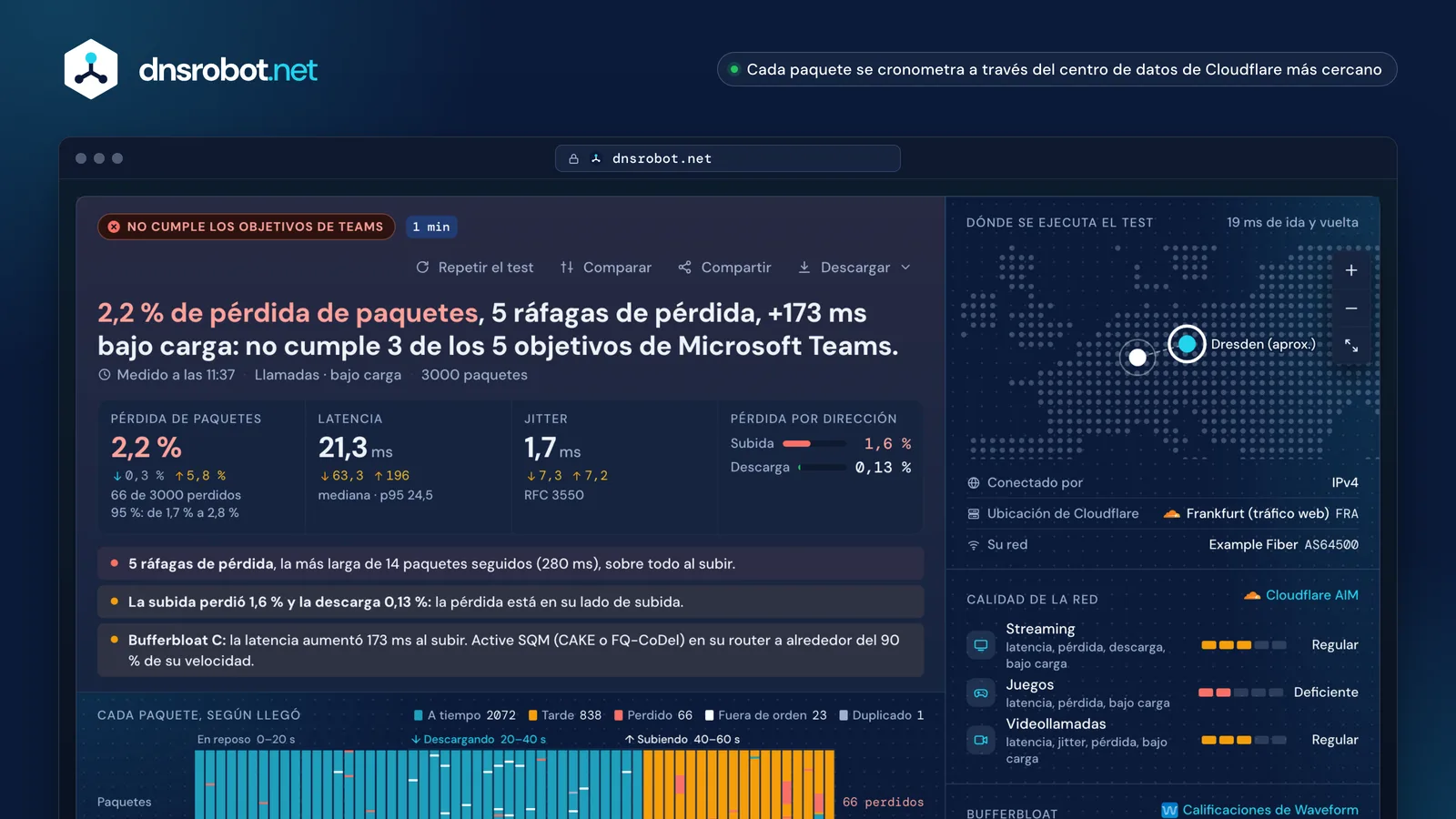Click the '66 de 3000 perdidos' text
This screenshot has width=1456, height=819.
pos(176,495)
